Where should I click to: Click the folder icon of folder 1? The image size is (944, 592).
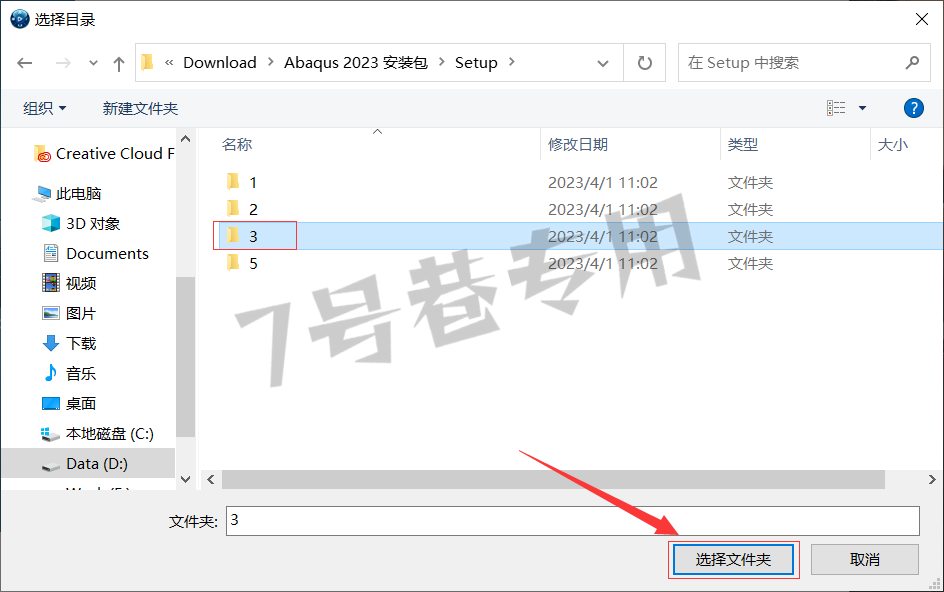click(233, 181)
